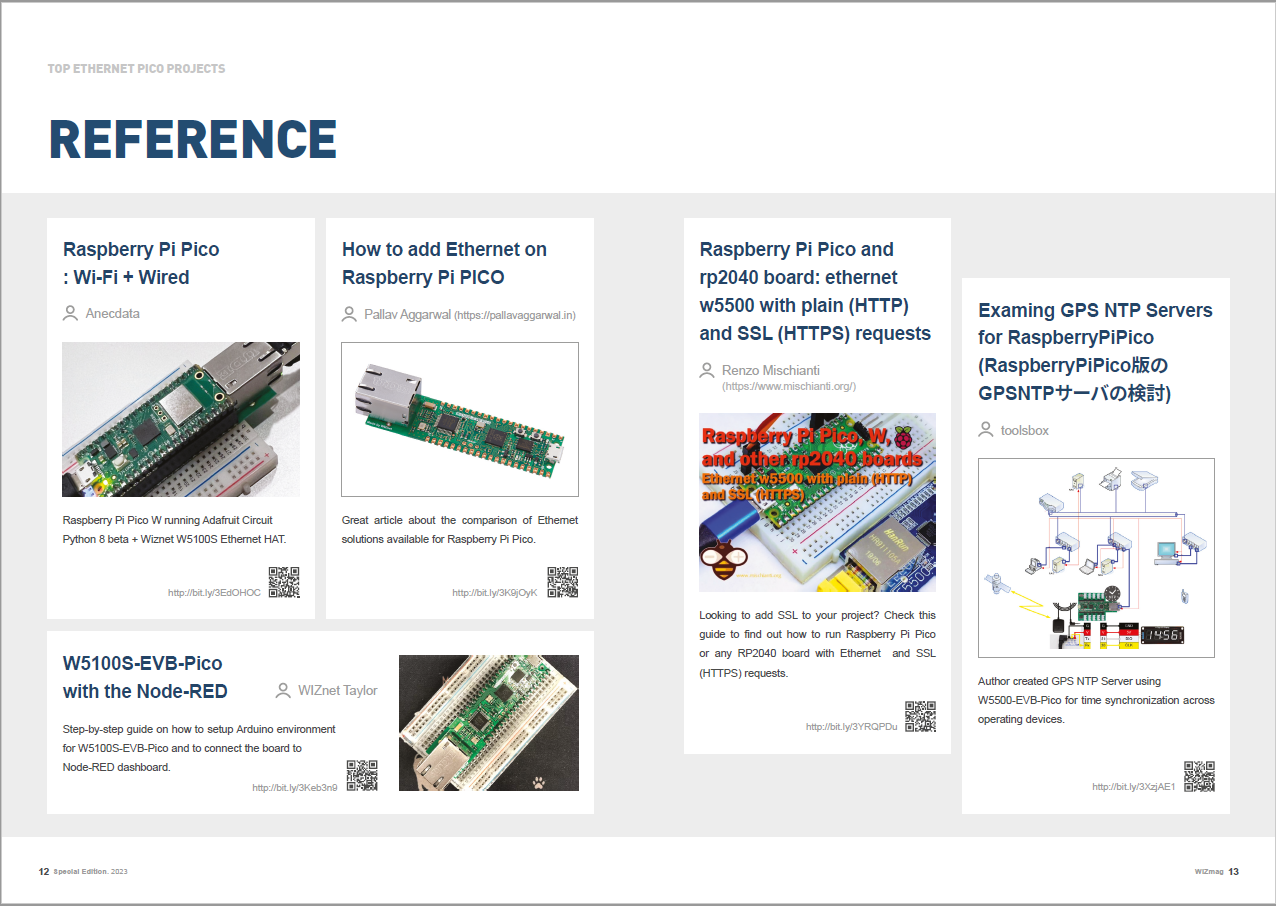Open the link http://bit.ly/3EdOHOC
Image resolution: width=1276 pixels, height=906 pixels.
pos(214,593)
